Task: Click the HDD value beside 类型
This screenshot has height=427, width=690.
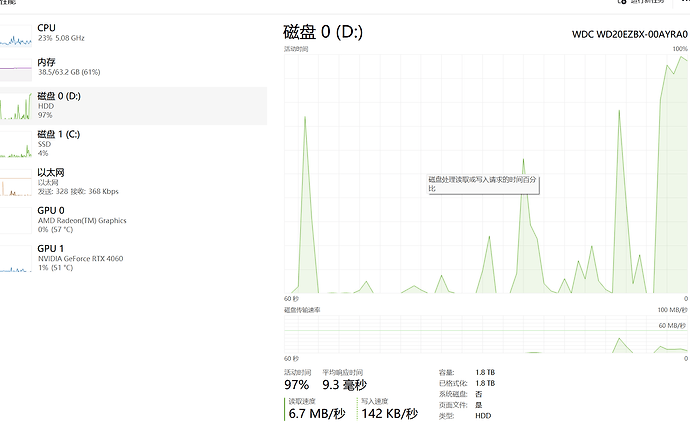Action: click(483, 416)
